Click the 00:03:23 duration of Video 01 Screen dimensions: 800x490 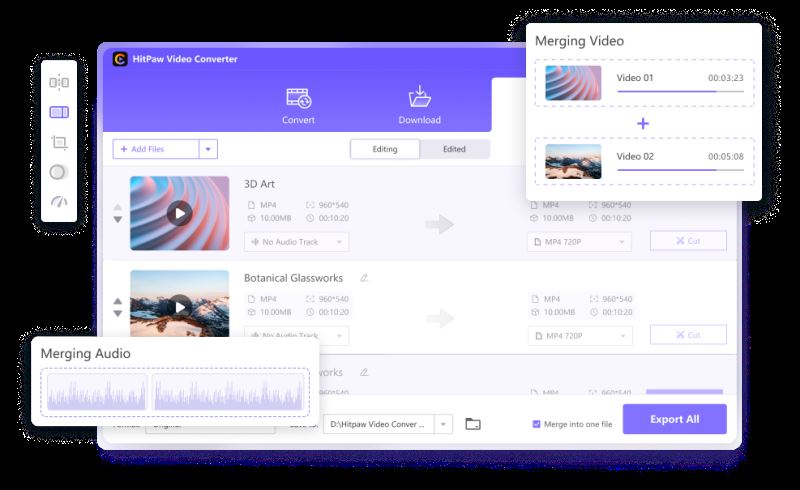point(726,78)
